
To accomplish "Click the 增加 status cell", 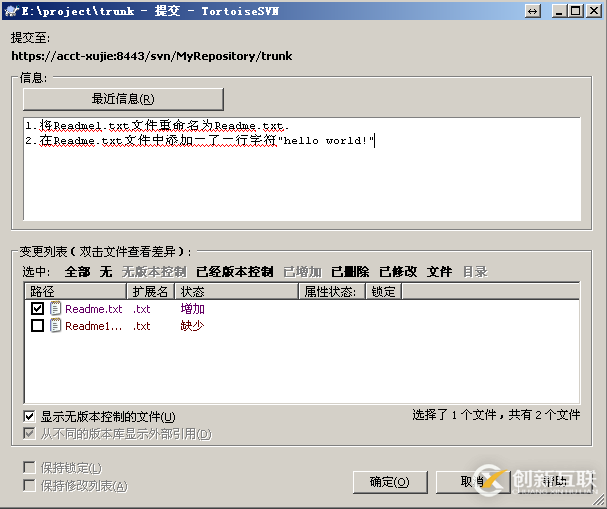I will [x=192, y=309].
